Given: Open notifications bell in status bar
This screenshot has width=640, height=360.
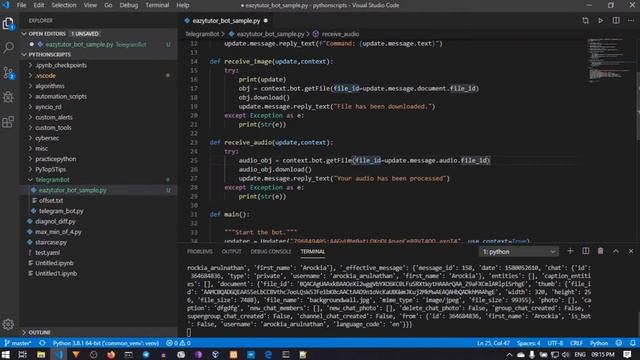Looking at the screenshot, I should (x=632, y=343).
